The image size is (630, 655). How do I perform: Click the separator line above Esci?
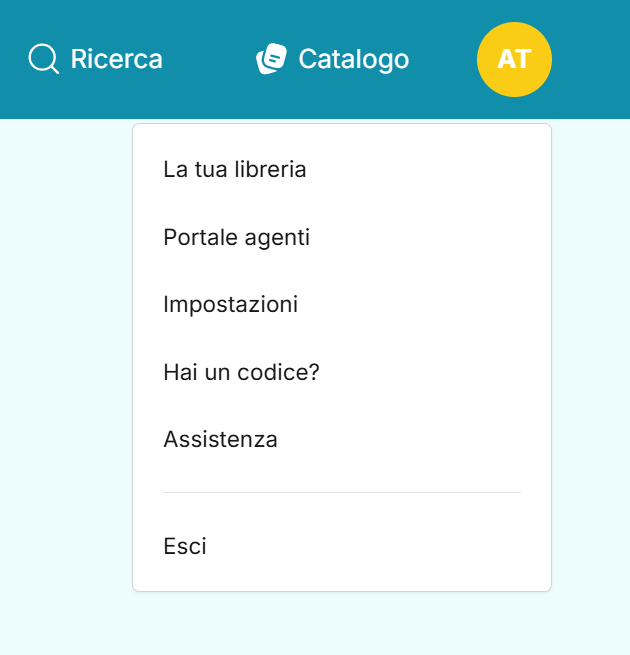[342, 492]
